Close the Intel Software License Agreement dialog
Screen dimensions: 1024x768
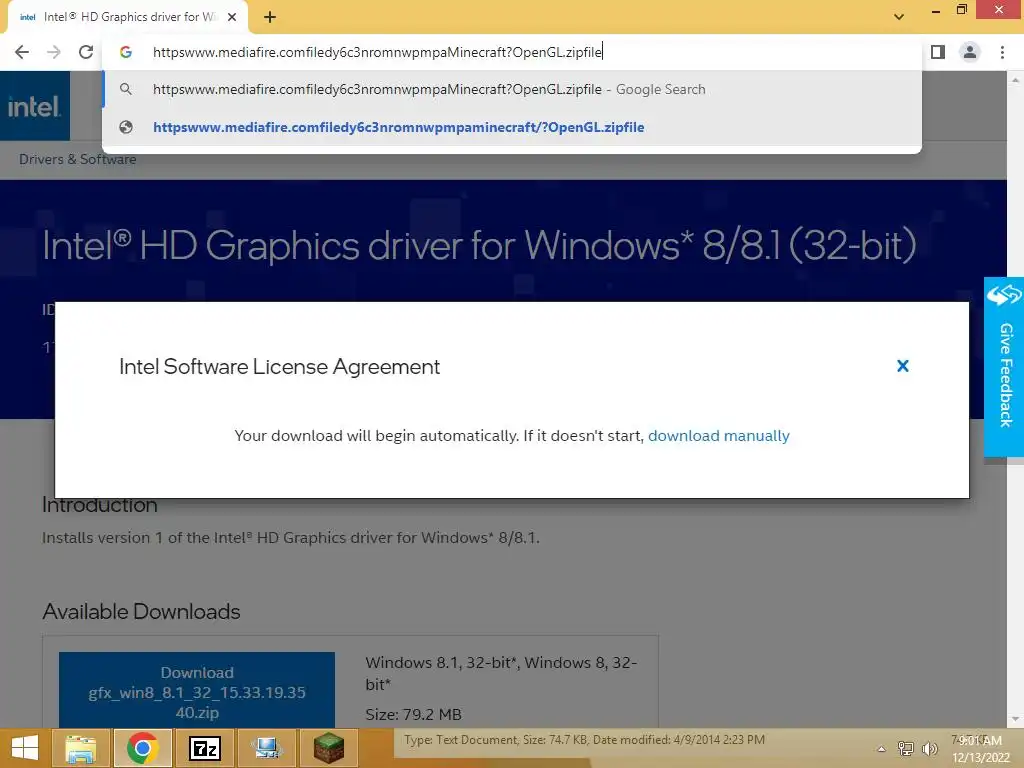[903, 366]
